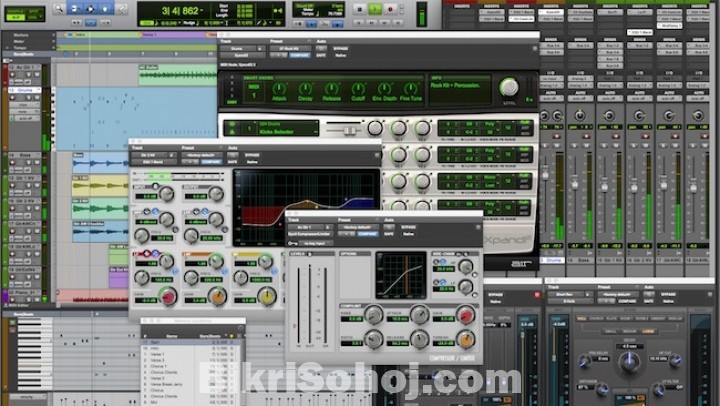
Task: Select the Pencil tool in the toolbar
Action: point(122,8)
